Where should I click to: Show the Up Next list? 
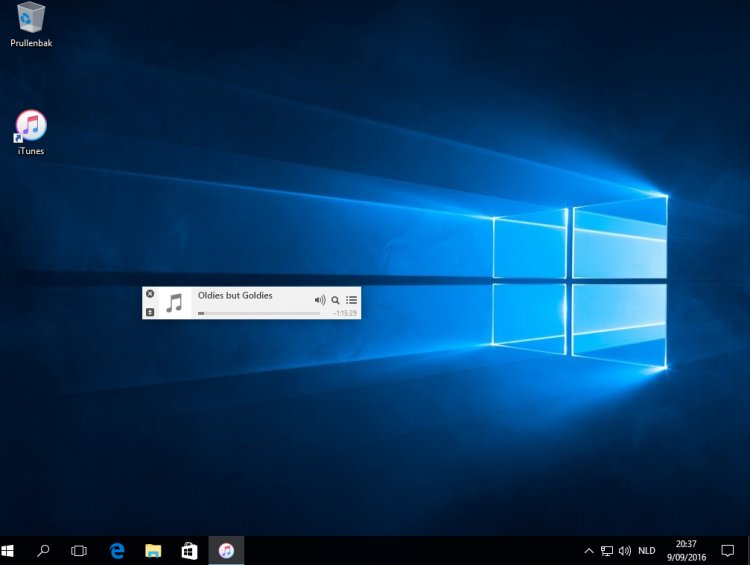pyautogui.click(x=352, y=300)
